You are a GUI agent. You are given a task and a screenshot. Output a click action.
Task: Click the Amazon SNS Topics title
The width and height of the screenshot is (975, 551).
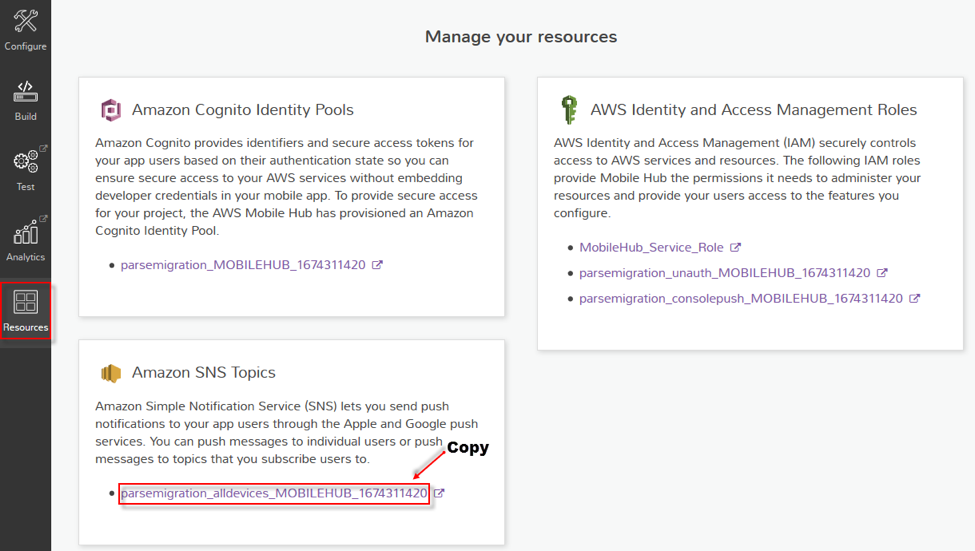tap(203, 373)
